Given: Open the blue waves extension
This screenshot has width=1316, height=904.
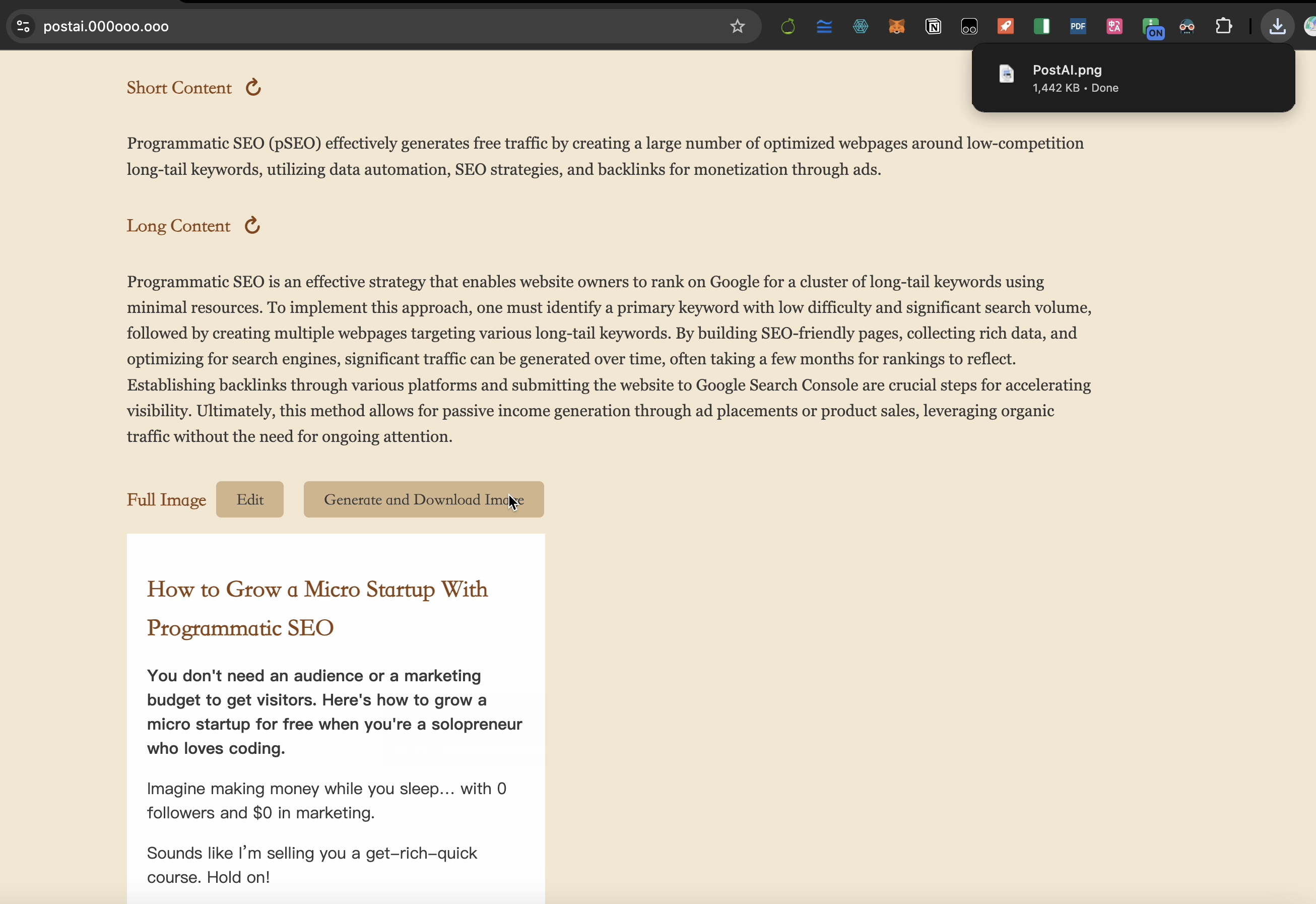Looking at the screenshot, I should coord(824,27).
